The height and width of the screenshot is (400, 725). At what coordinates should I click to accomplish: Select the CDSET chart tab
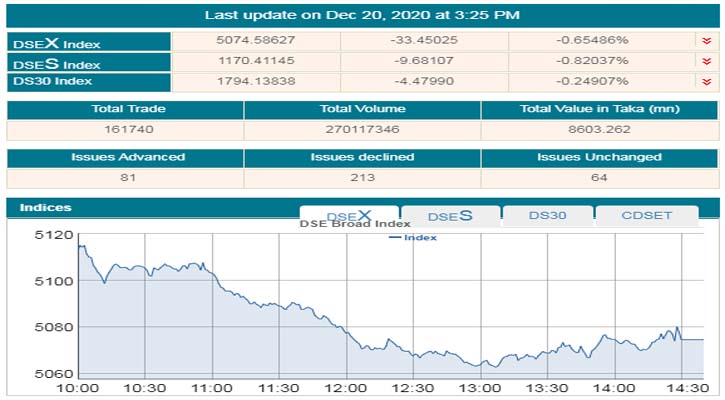coord(647,216)
